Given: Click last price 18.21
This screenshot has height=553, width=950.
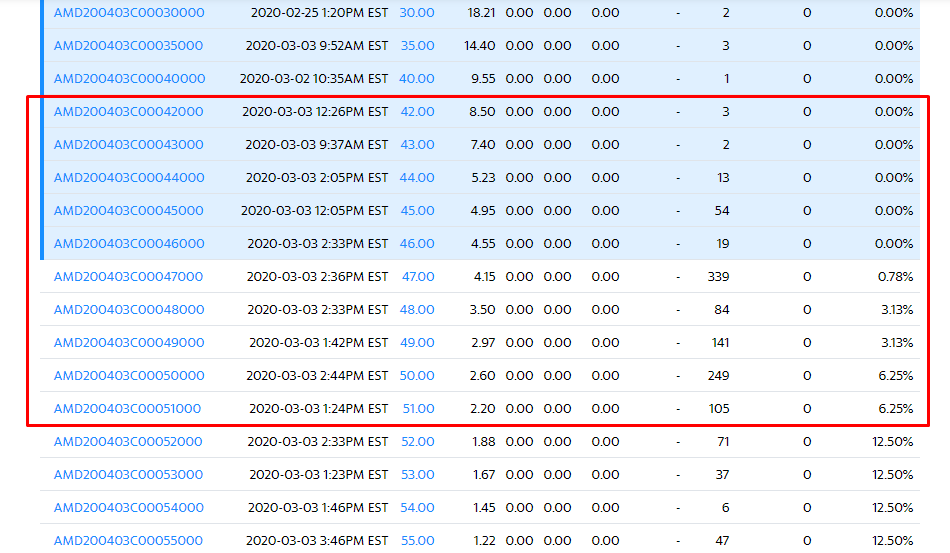Looking at the screenshot, I should click(482, 13).
